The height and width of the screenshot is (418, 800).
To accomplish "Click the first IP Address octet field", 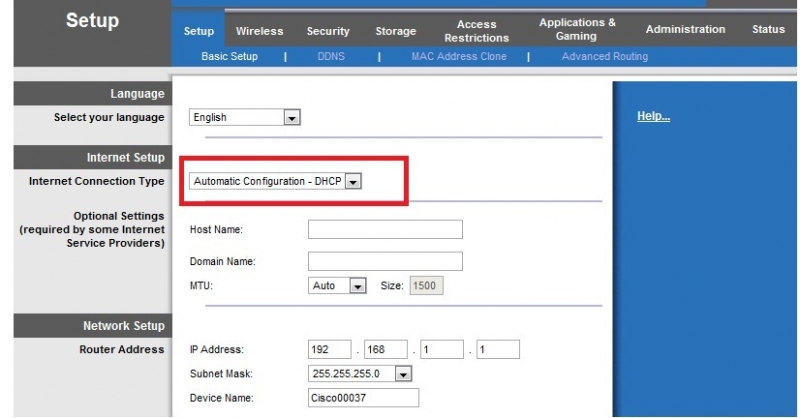I will (x=330, y=350).
